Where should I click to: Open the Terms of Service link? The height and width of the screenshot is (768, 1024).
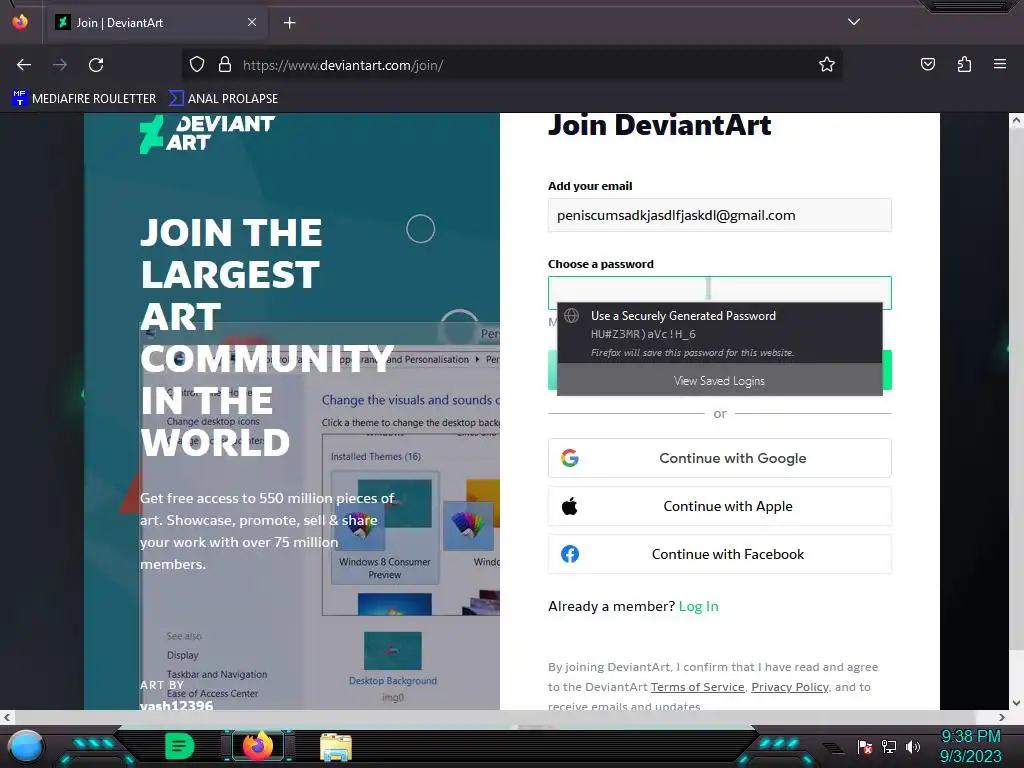tap(697, 687)
